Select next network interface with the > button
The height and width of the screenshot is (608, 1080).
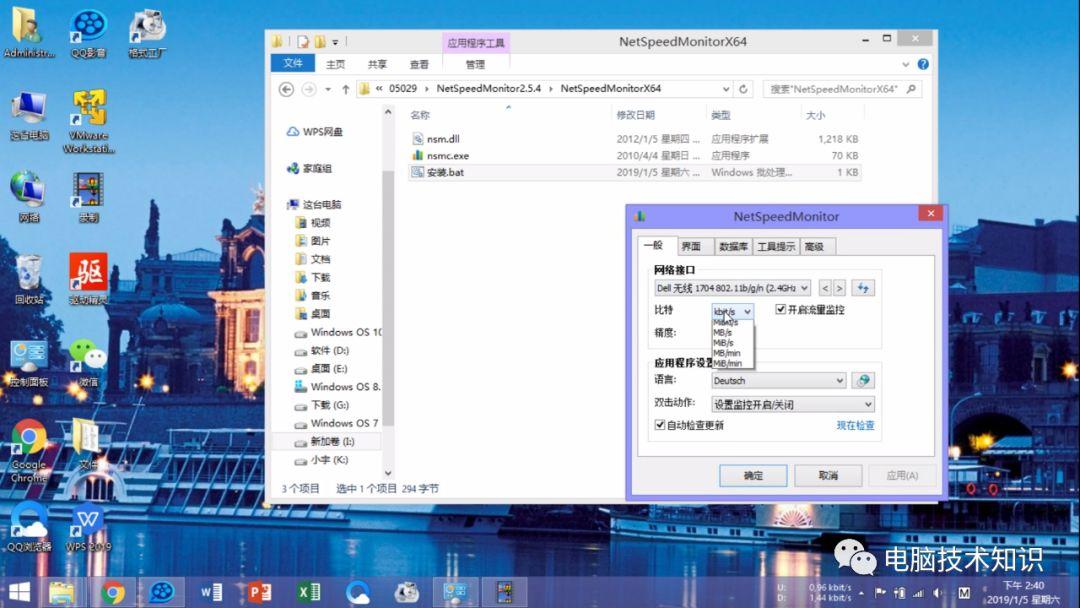point(839,288)
